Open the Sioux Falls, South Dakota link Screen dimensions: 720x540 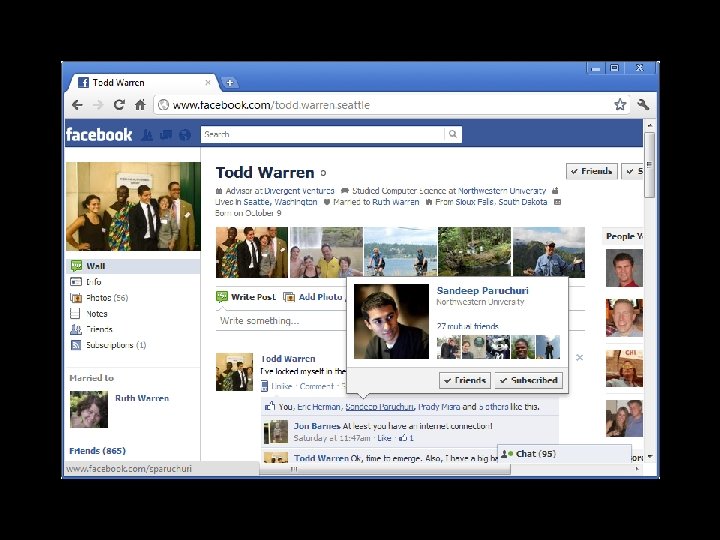pyautogui.click(x=501, y=202)
